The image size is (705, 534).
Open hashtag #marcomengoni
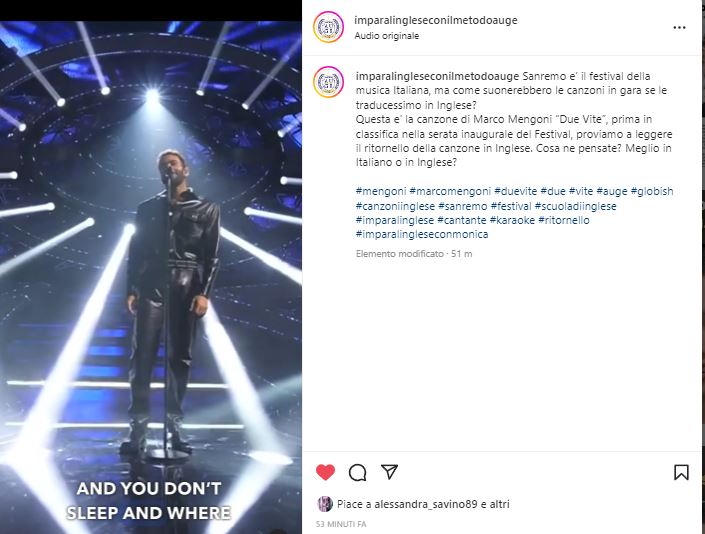coord(450,191)
